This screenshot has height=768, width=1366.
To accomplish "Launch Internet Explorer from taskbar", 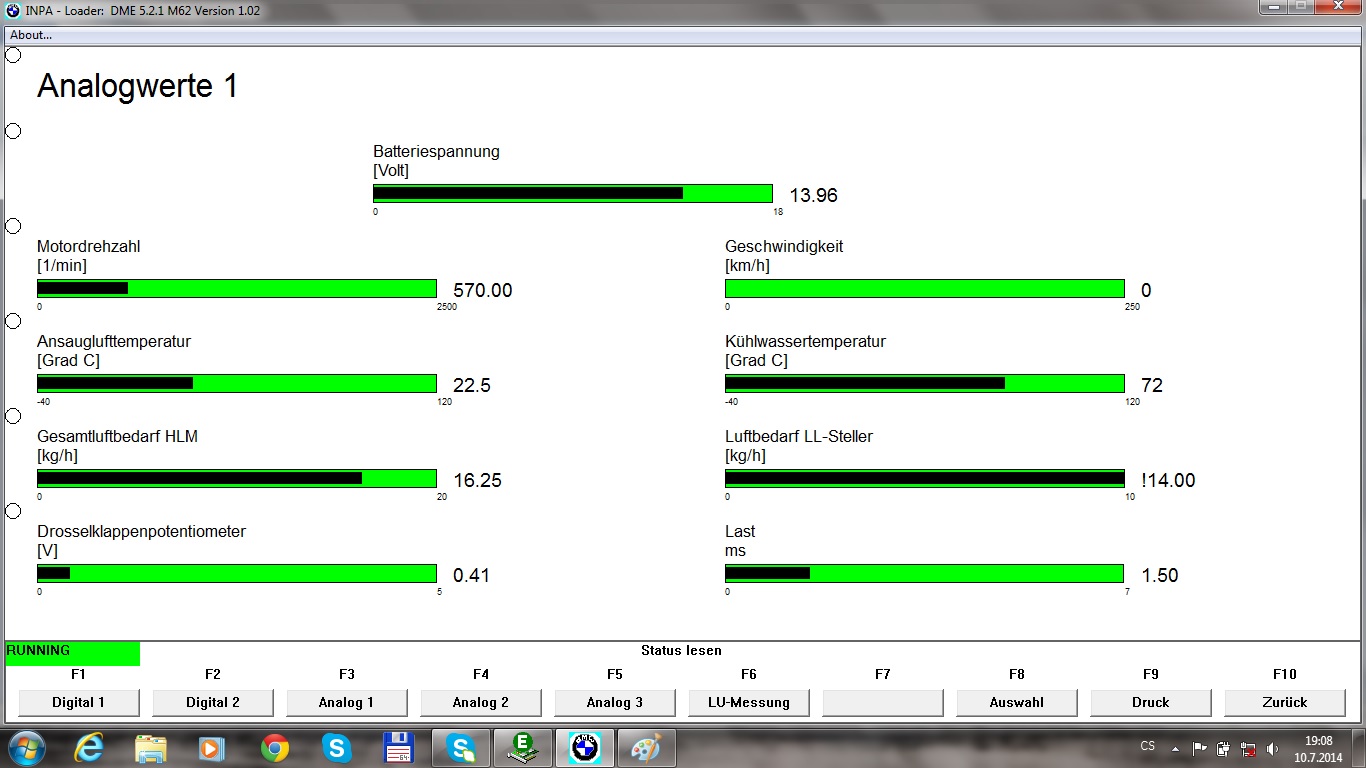I will coord(88,748).
